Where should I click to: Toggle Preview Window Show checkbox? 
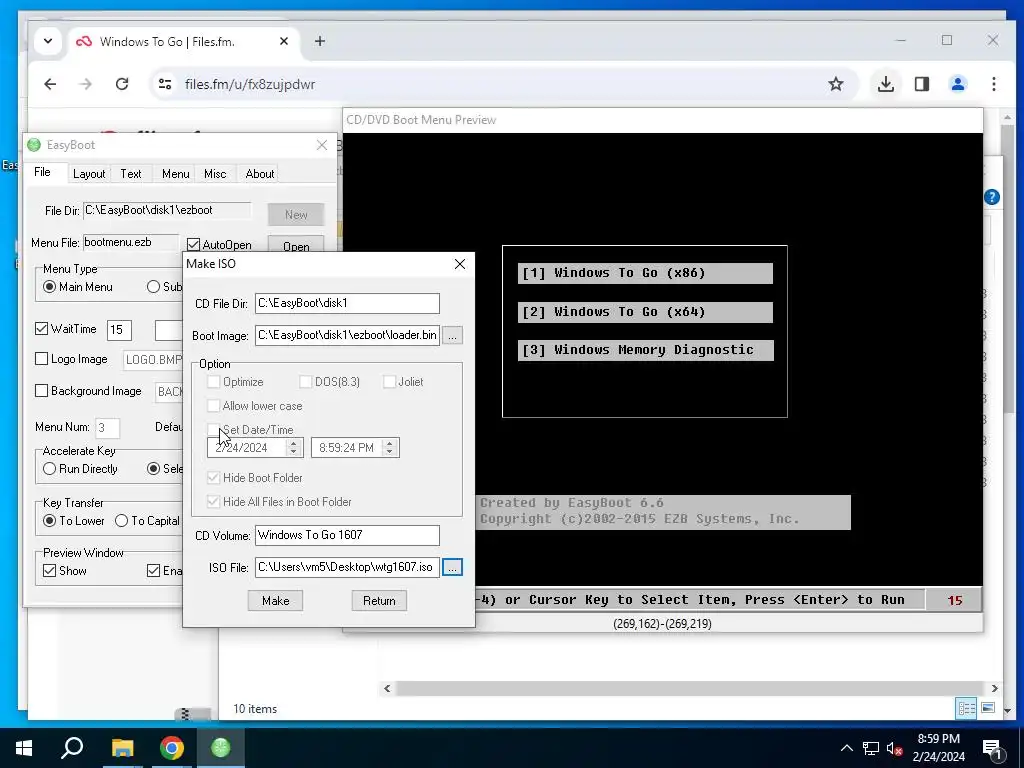49,571
